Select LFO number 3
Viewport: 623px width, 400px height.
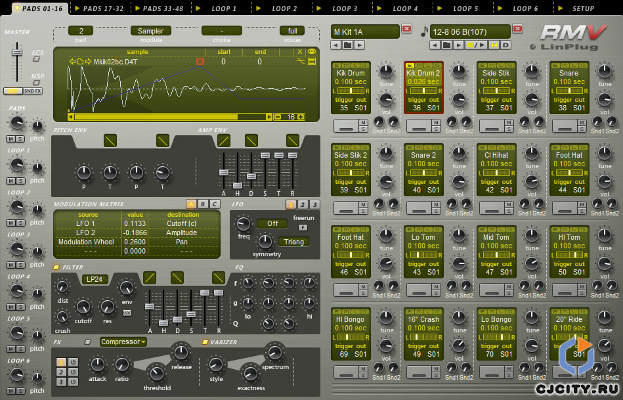tap(314, 205)
